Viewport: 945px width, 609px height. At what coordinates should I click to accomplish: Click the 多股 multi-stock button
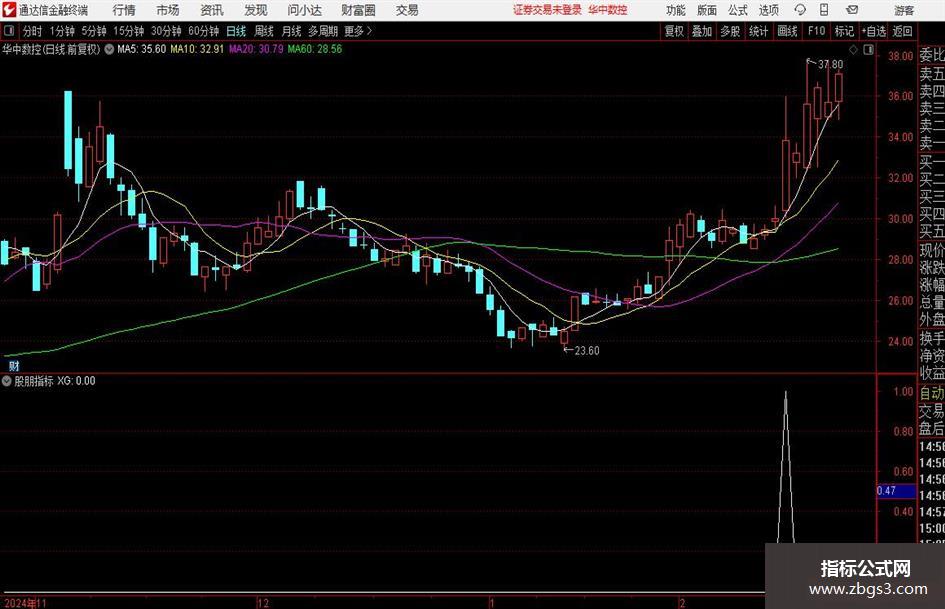click(730, 31)
